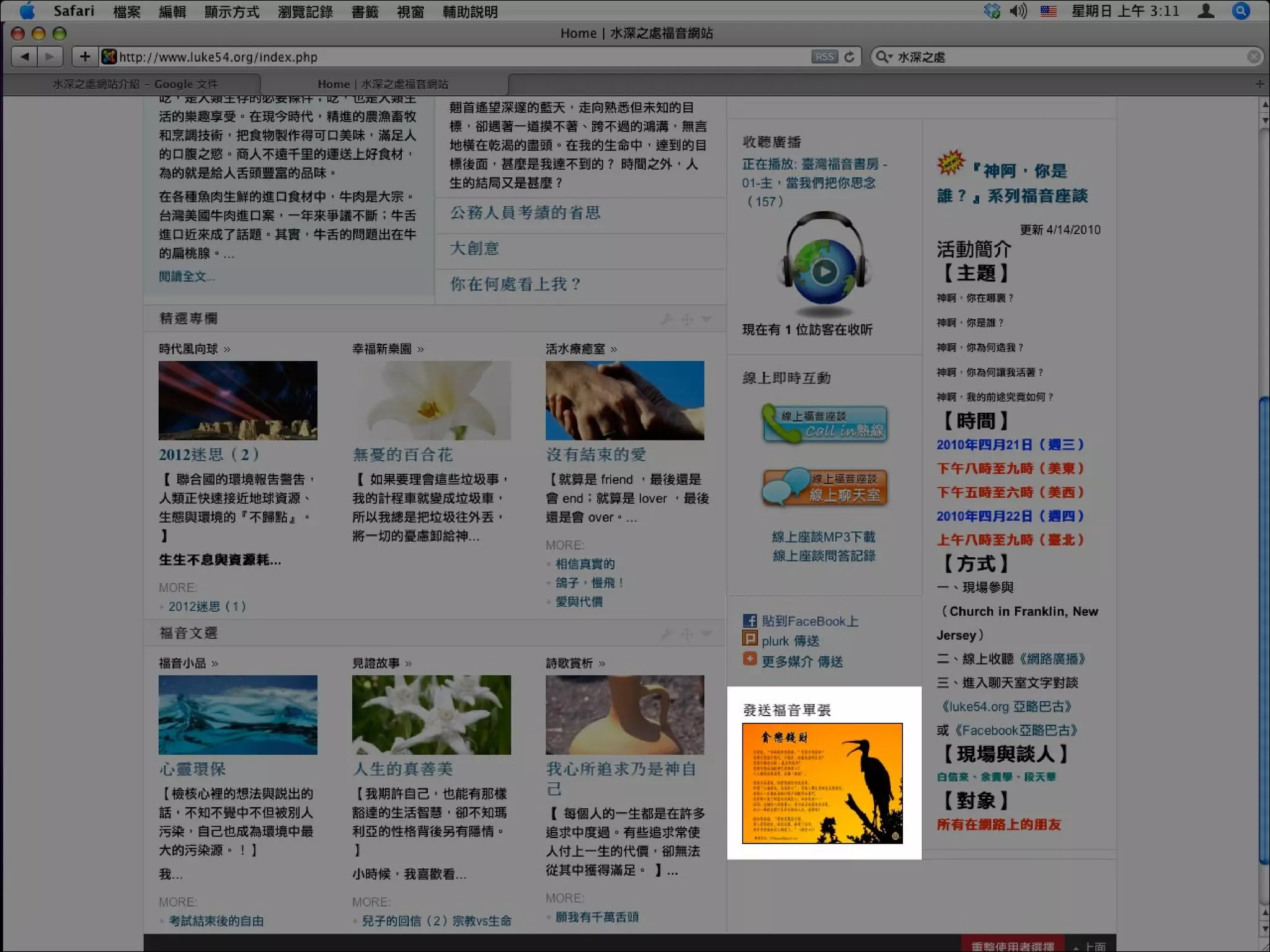The height and width of the screenshot is (952, 1270).
Task: Click the 閱讀全文 link
Action: tap(187, 276)
